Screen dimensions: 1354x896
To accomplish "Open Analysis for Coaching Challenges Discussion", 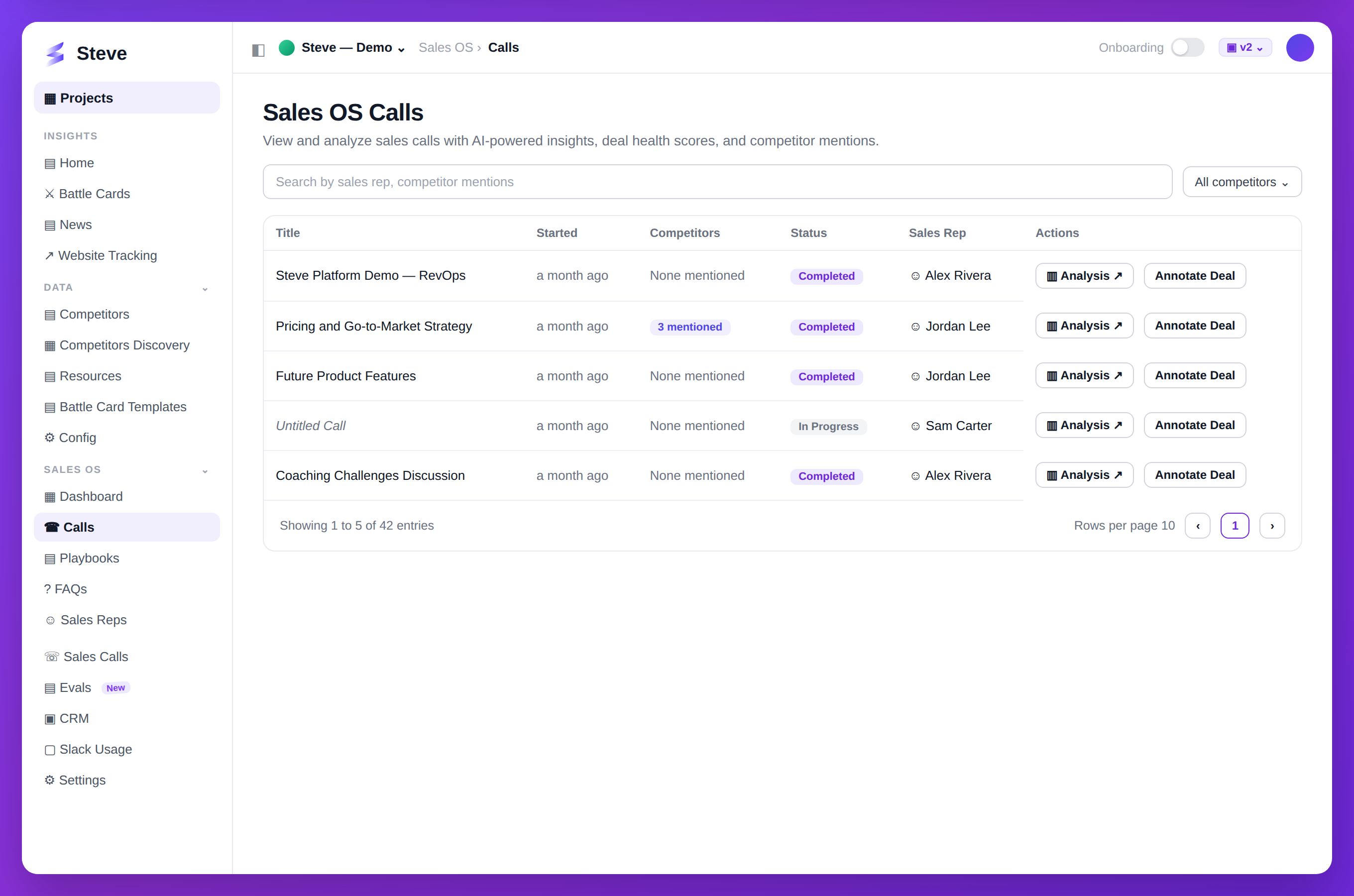I will tap(1084, 475).
